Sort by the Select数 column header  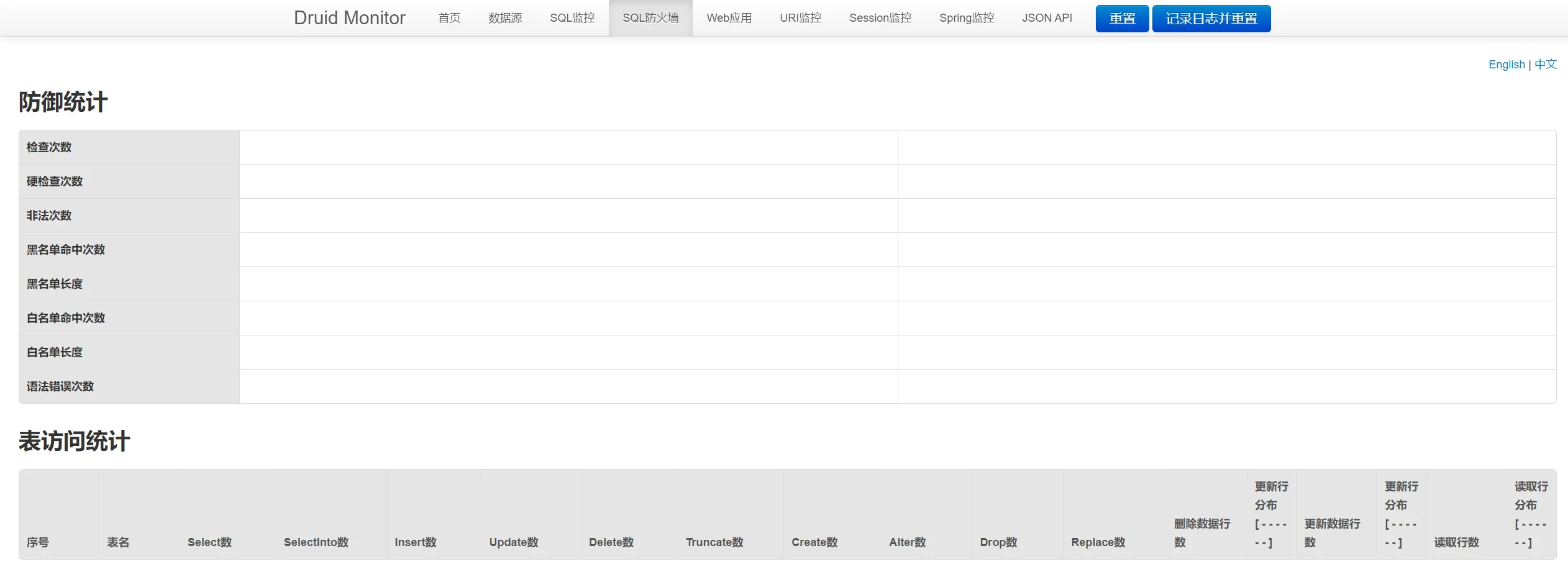tap(209, 542)
